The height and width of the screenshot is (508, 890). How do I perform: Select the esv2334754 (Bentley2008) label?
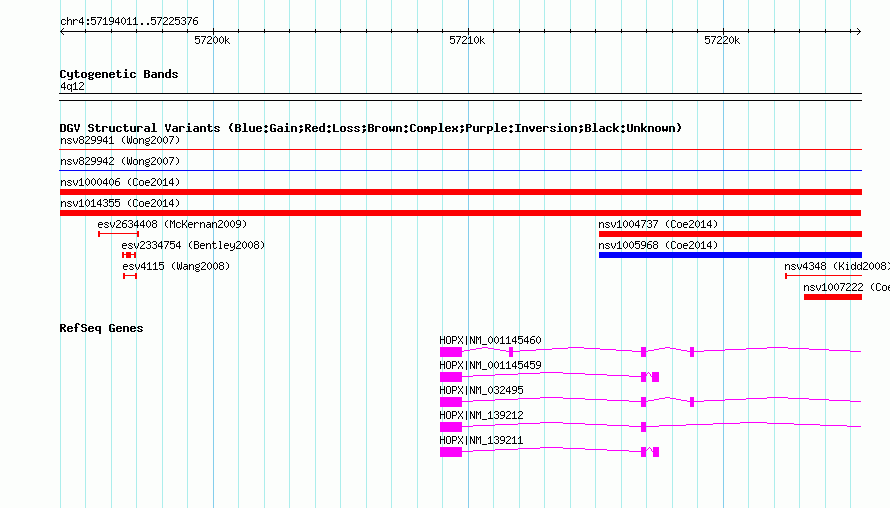pyautogui.click(x=193, y=245)
